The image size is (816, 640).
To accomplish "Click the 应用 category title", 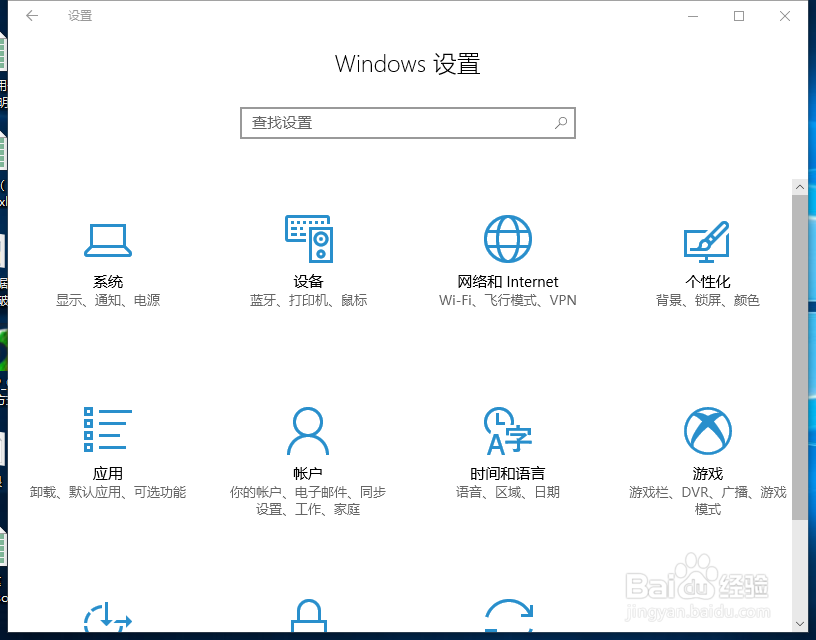I will point(108,473).
